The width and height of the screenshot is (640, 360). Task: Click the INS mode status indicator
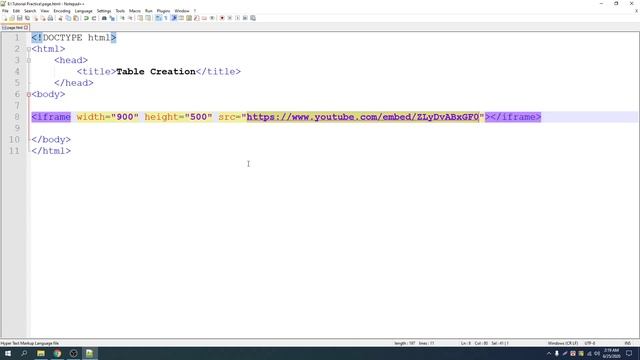pyautogui.click(x=627, y=343)
